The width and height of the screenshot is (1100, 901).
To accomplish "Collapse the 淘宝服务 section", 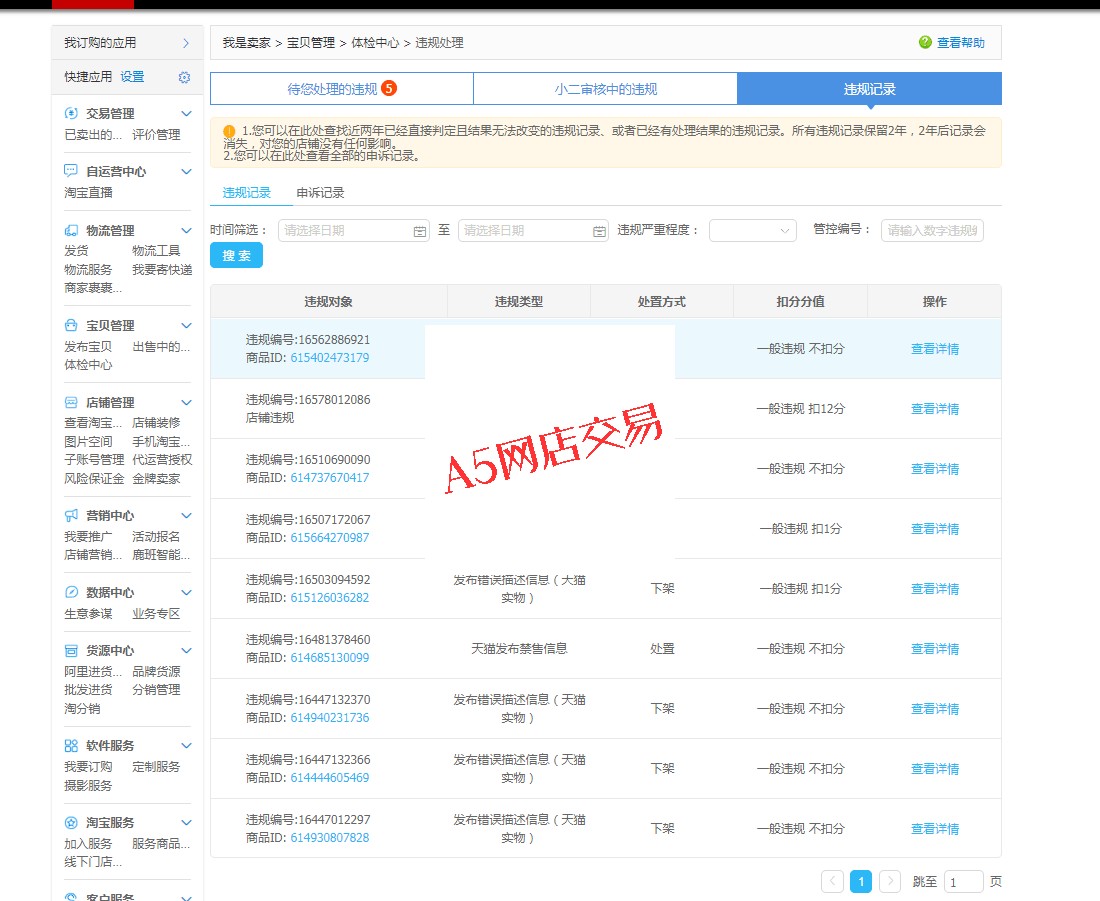I will pos(187,822).
